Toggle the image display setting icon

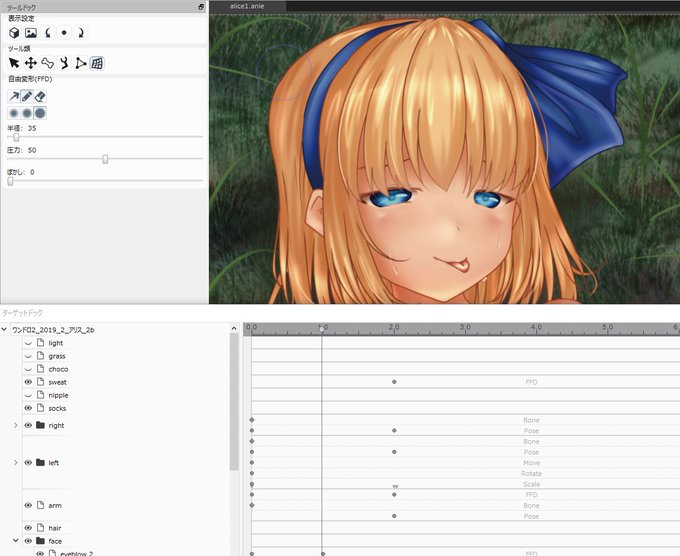pyautogui.click(x=31, y=33)
